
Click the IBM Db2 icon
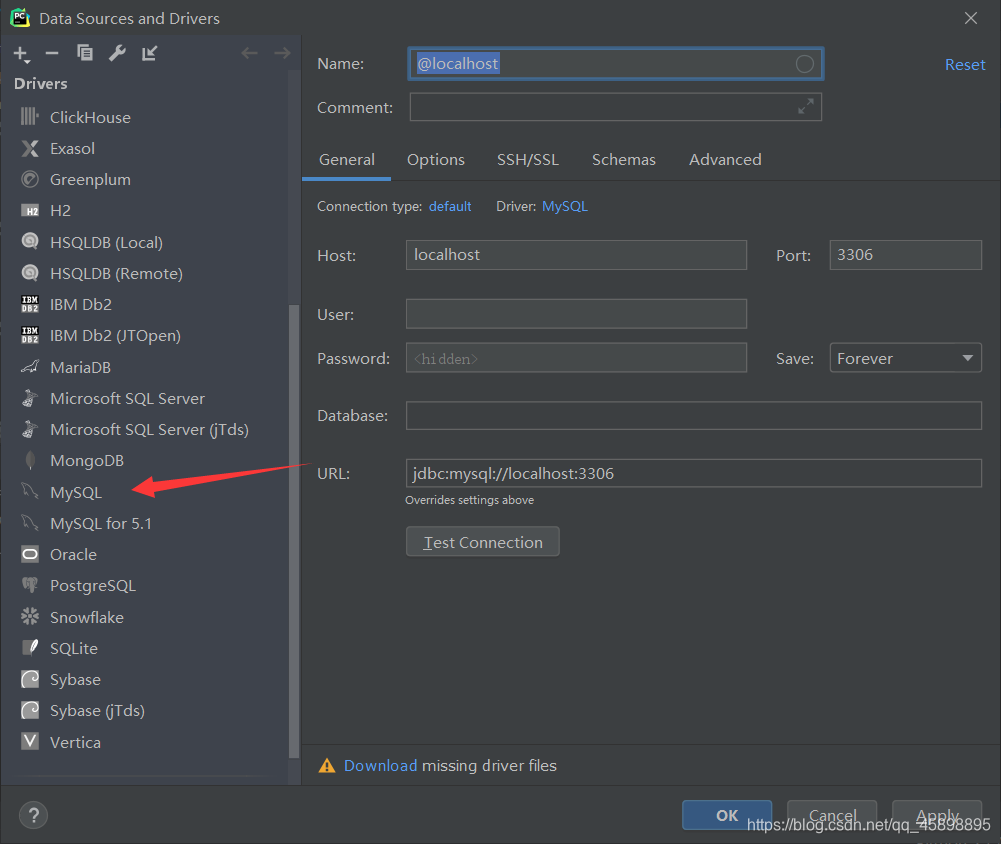[x=29, y=304]
